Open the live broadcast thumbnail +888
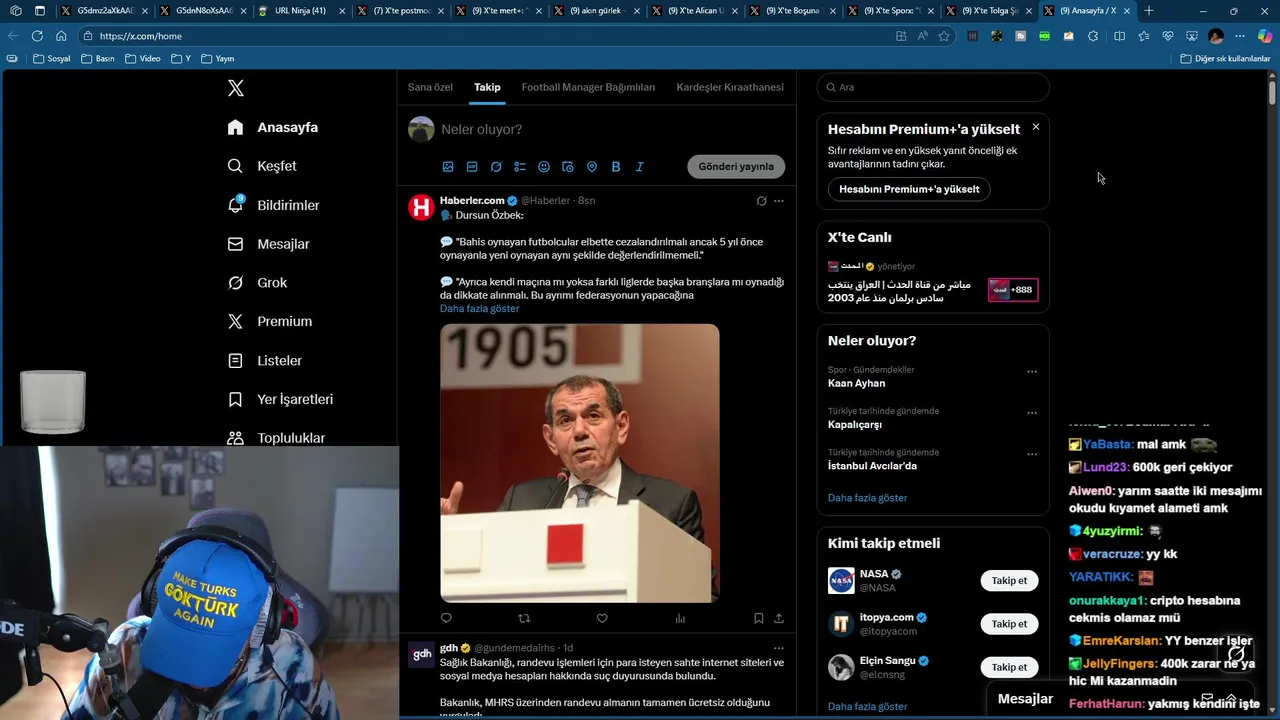This screenshot has width=1280, height=720. tap(1013, 290)
